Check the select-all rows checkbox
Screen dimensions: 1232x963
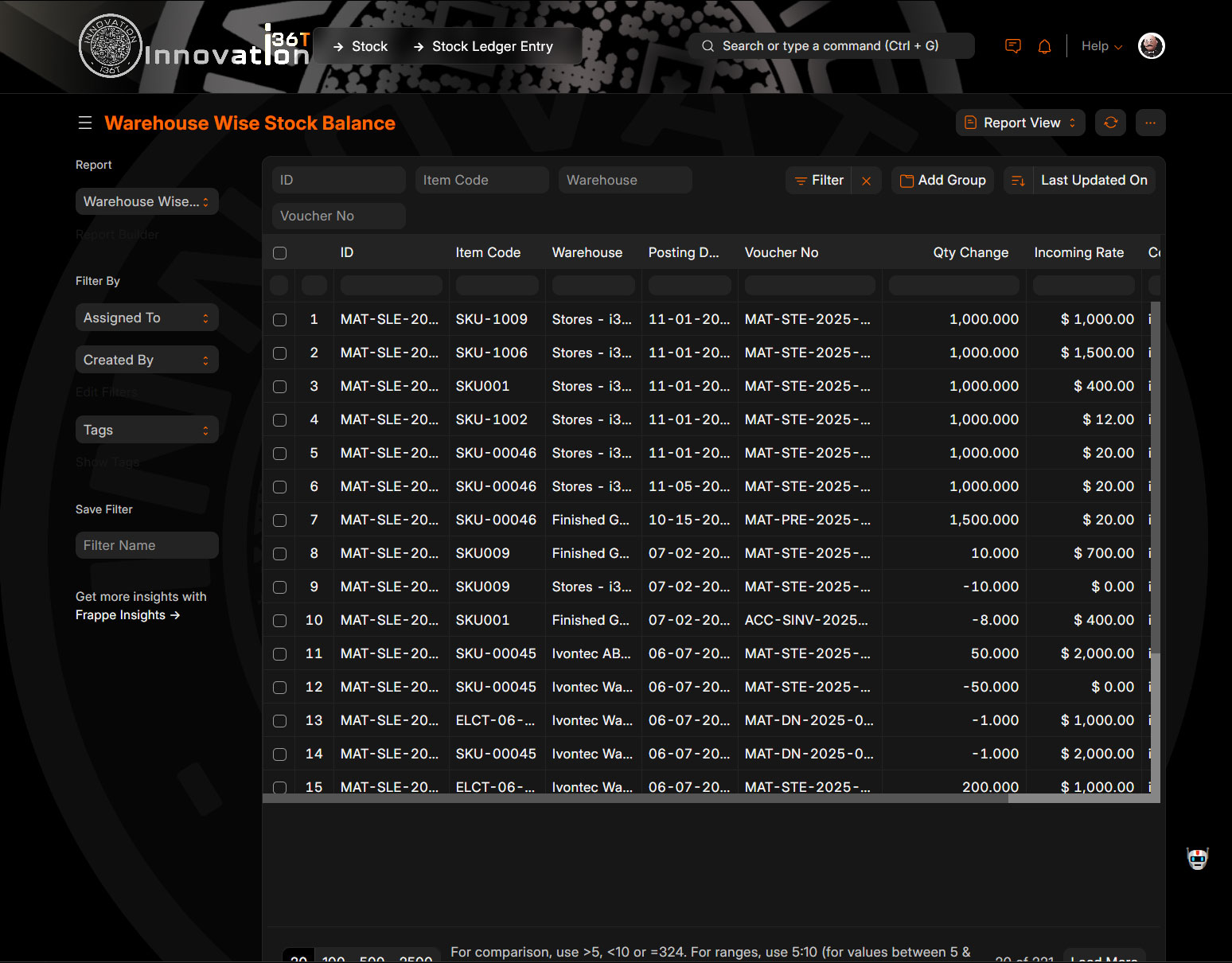pyautogui.click(x=279, y=253)
